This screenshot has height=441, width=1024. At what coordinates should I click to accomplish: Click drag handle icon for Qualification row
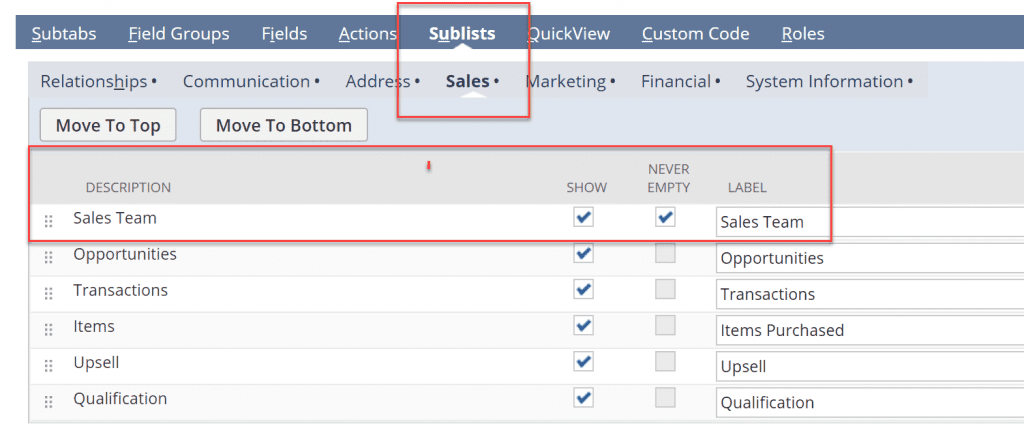tap(49, 402)
